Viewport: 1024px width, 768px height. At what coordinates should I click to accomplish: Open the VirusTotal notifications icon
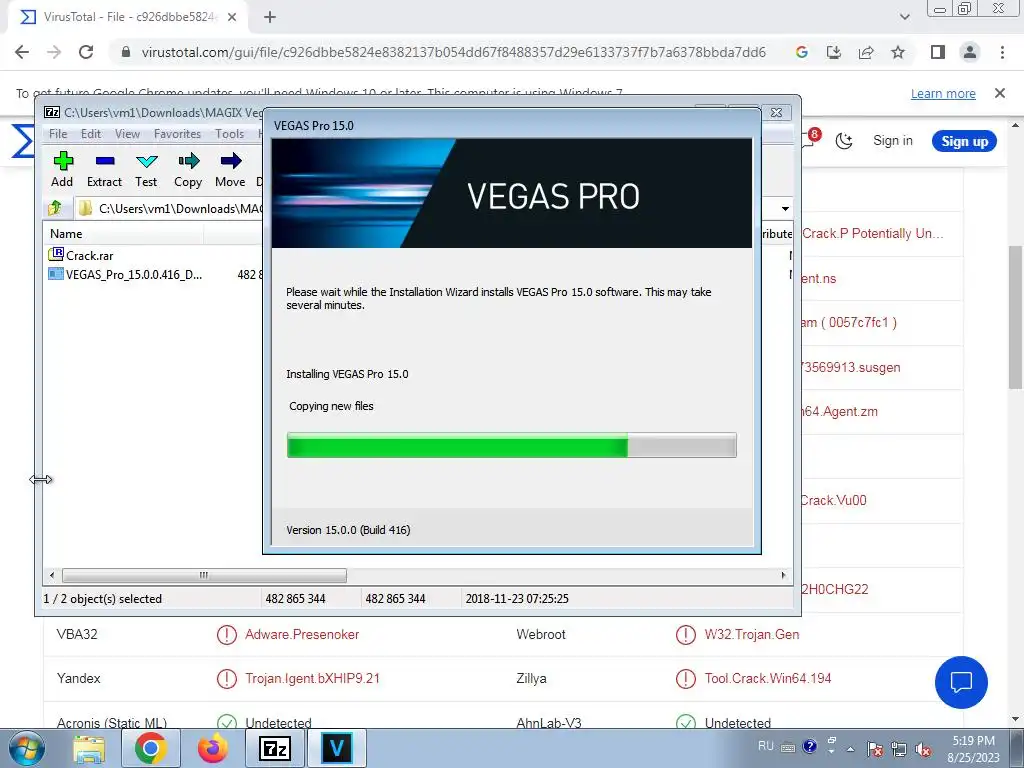810,139
